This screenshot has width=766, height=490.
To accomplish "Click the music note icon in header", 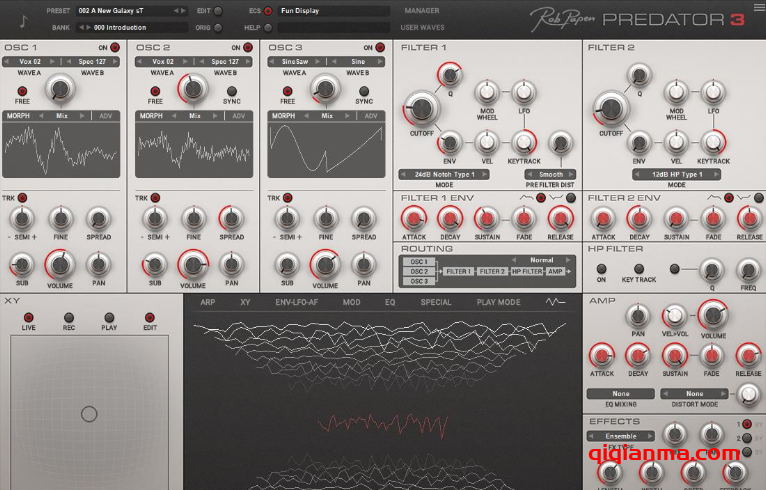I will (23, 19).
